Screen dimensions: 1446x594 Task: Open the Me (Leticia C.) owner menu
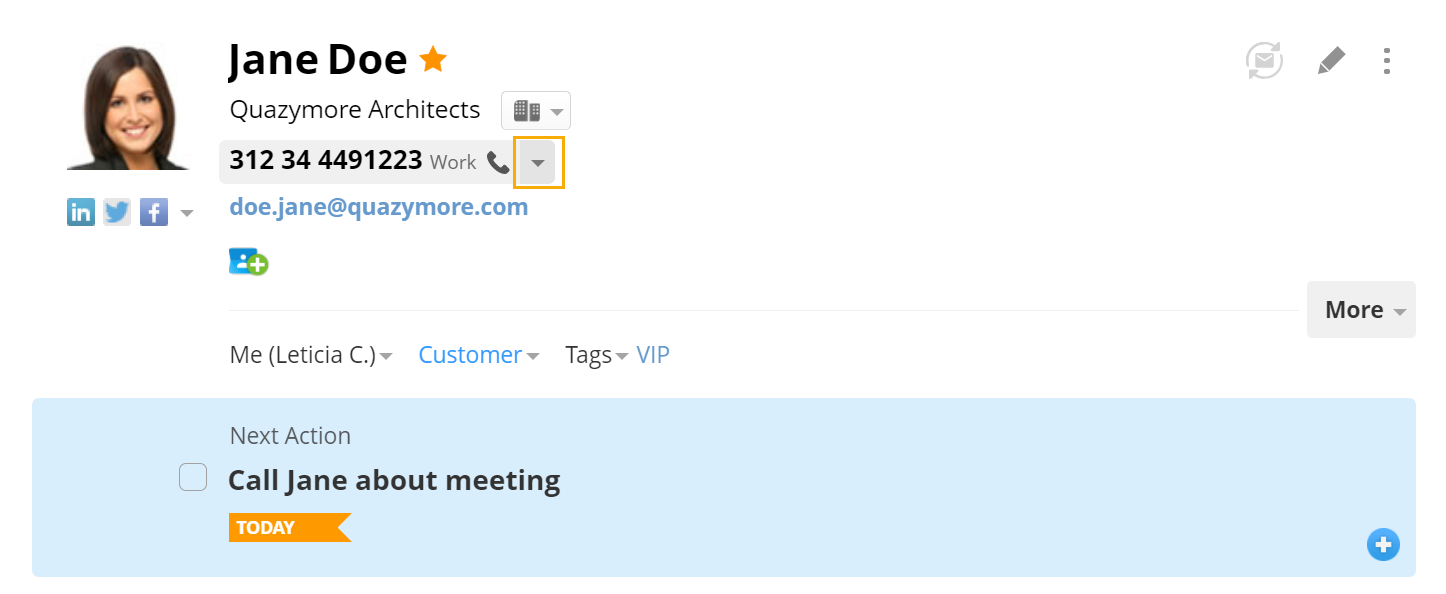pyautogui.click(x=311, y=355)
